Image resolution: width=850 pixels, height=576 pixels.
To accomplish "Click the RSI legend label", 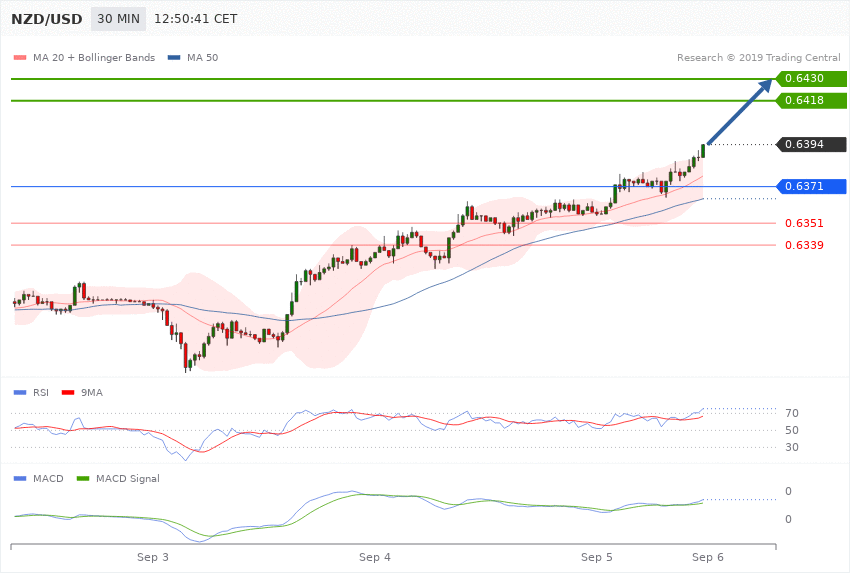I will [41, 392].
